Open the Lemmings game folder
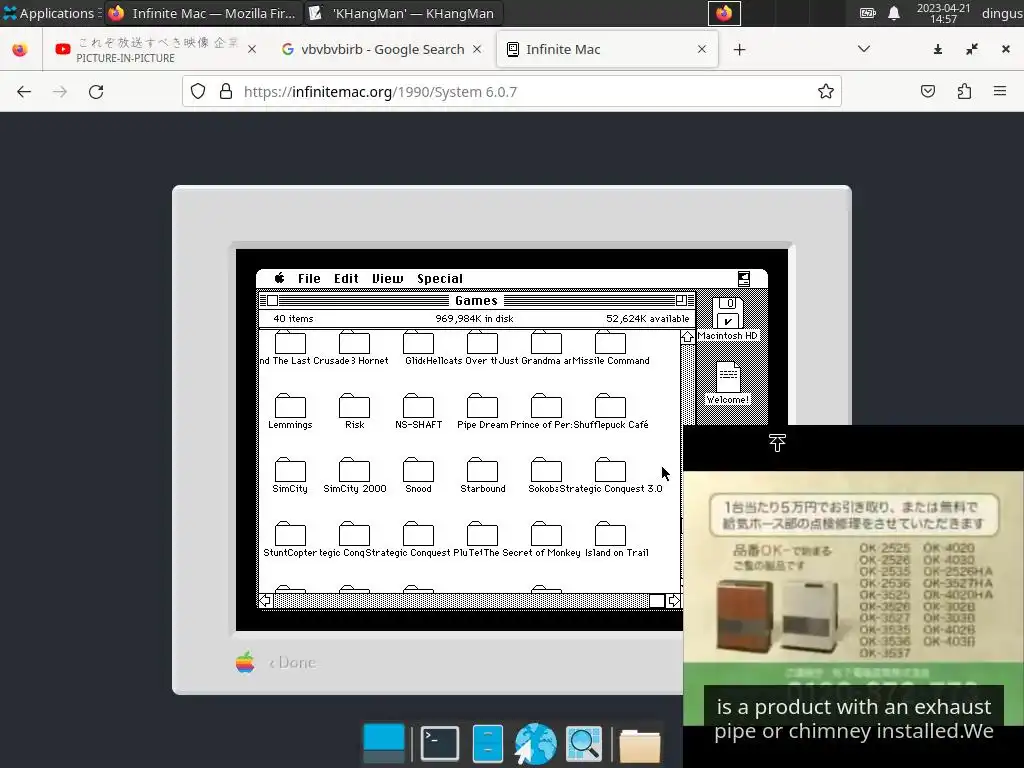 click(290, 406)
